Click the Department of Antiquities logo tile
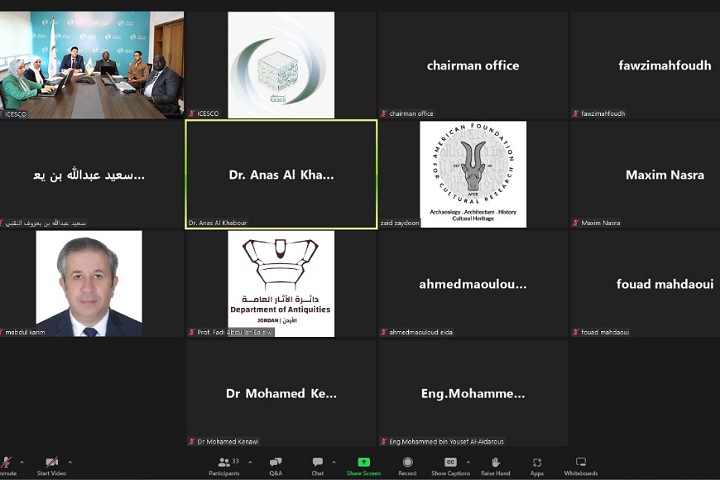 (281, 283)
